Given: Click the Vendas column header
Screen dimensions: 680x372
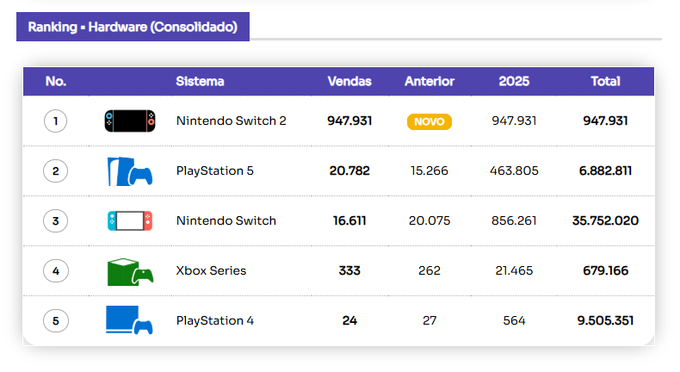Looking at the screenshot, I should point(350,81).
